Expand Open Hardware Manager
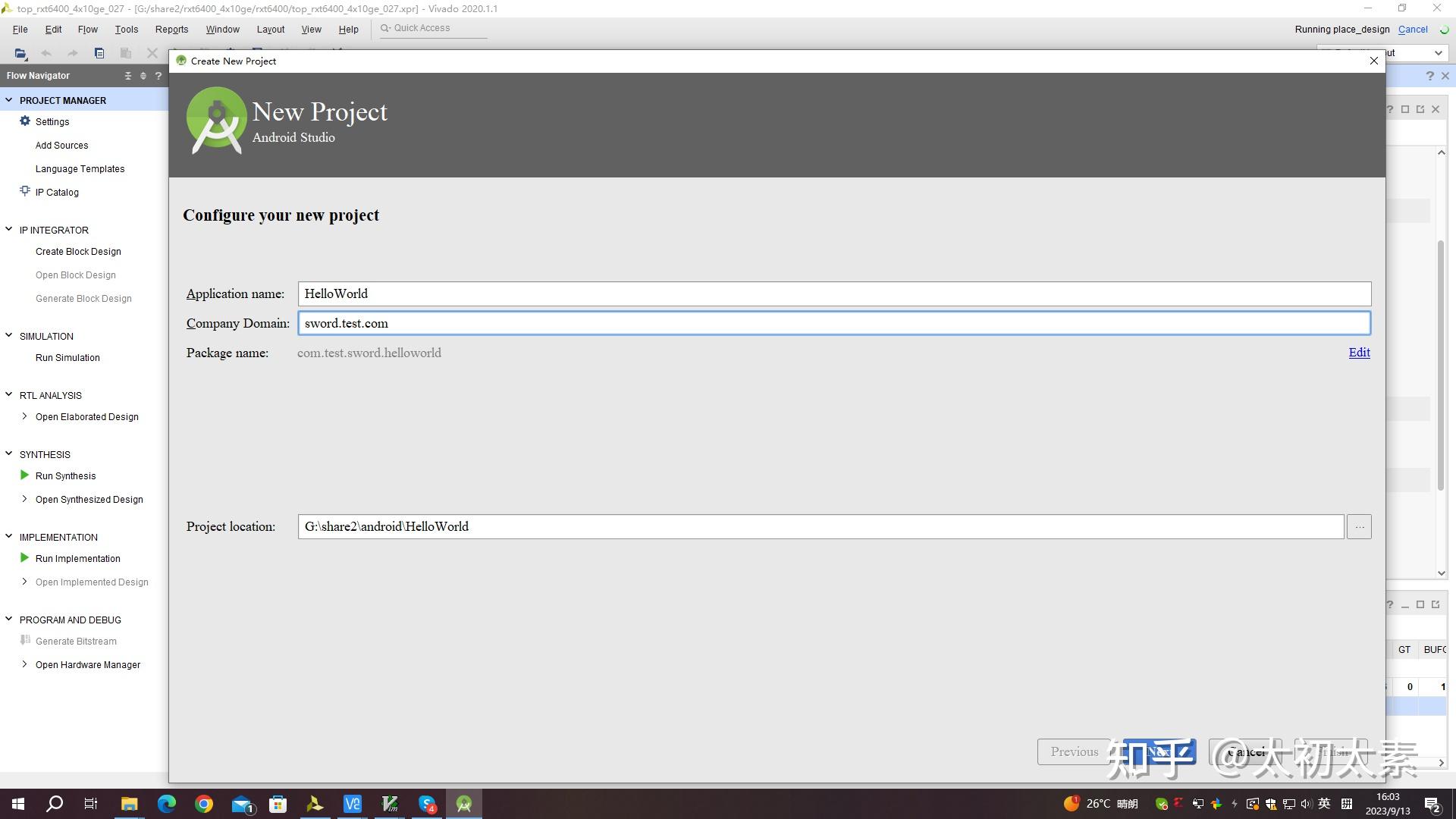This screenshot has width=1456, height=819. pos(24,664)
